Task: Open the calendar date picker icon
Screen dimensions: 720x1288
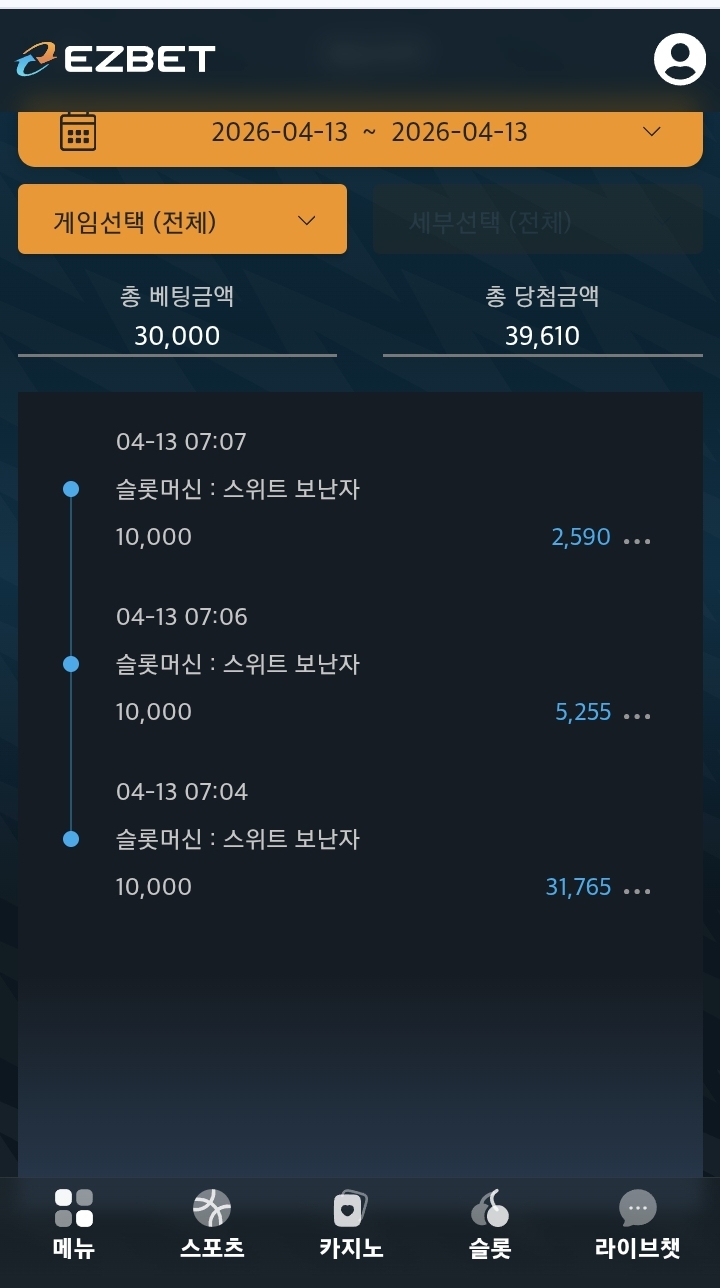Action: click(78, 132)
